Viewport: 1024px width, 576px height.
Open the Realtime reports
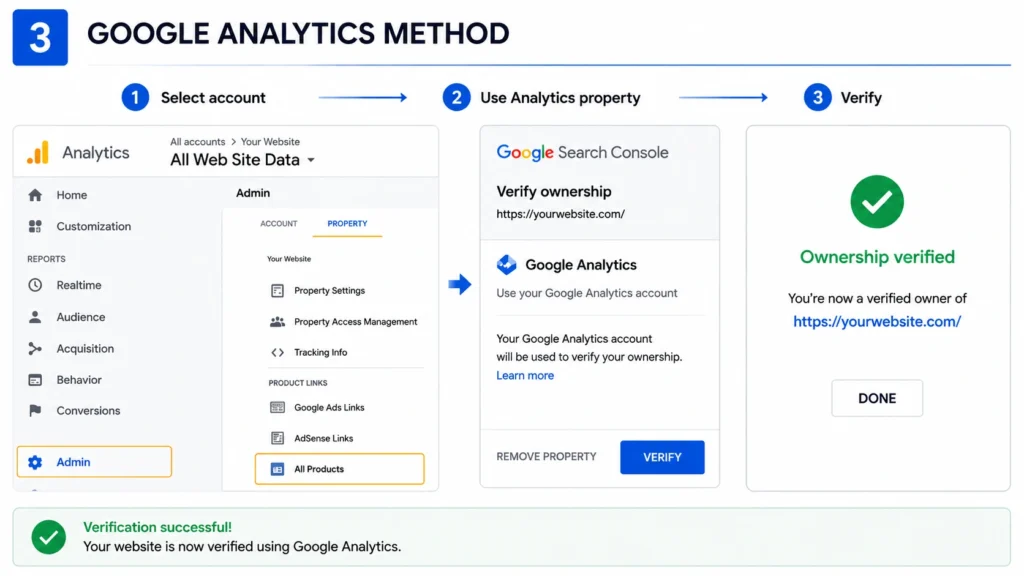point(78,285)
